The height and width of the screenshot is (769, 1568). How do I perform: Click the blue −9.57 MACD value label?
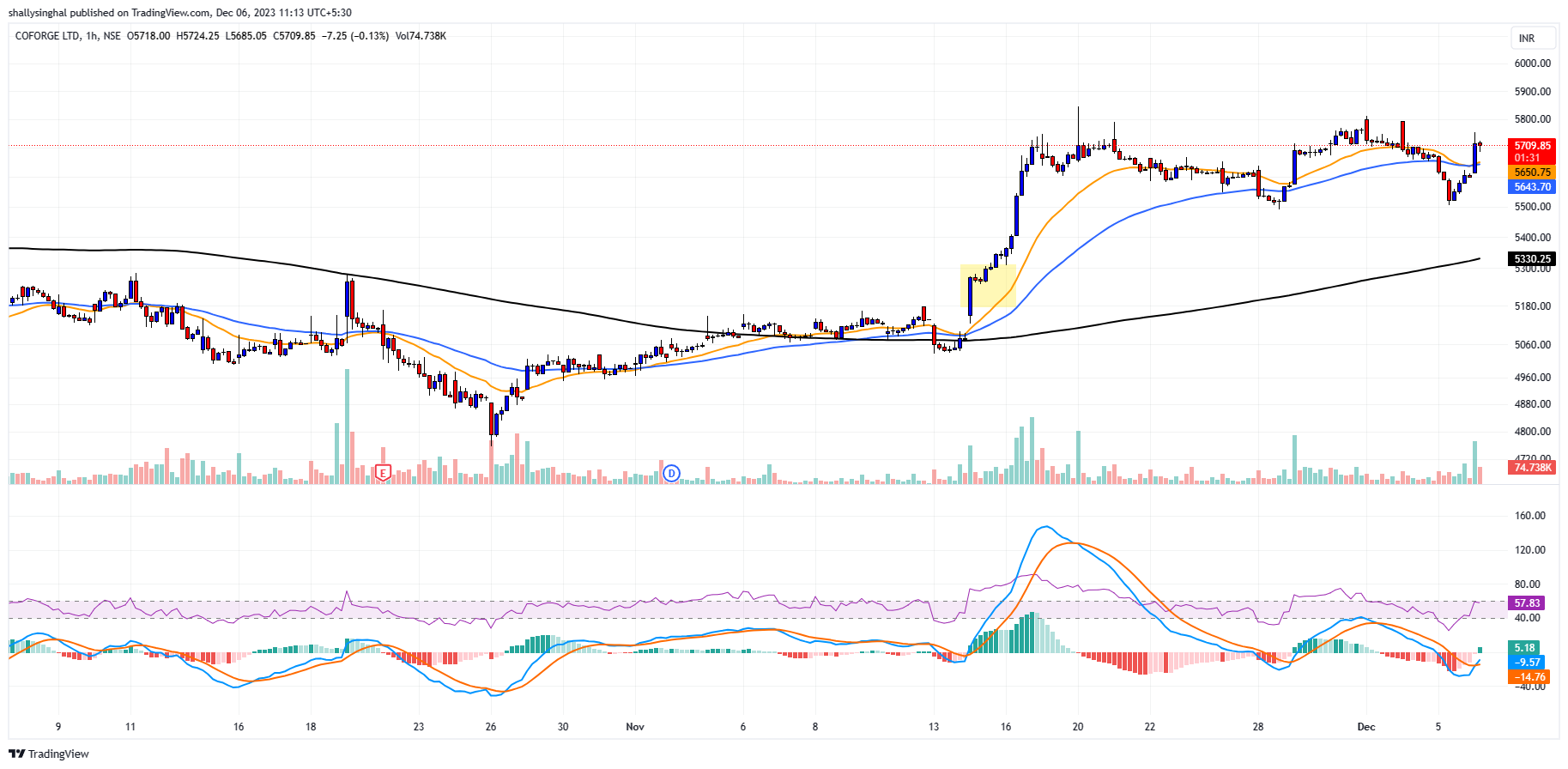click(x=1527, y=663)
